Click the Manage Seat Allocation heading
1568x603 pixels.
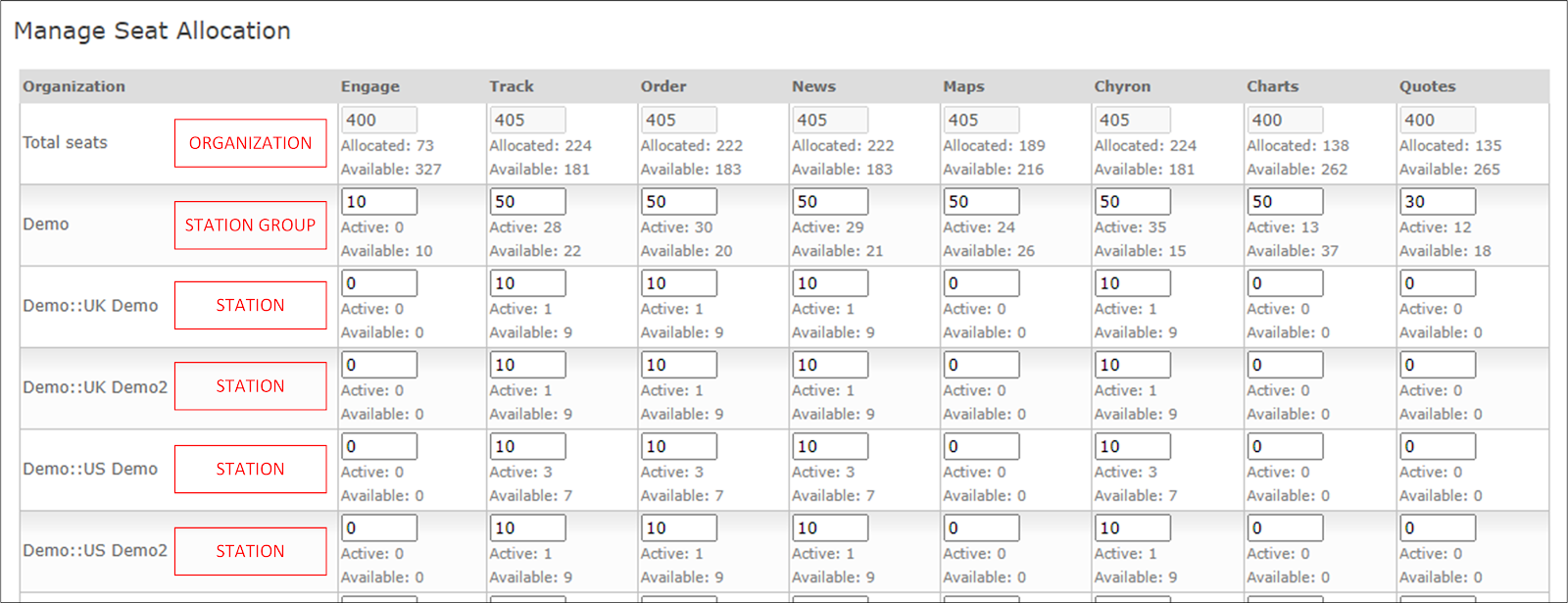152,31
